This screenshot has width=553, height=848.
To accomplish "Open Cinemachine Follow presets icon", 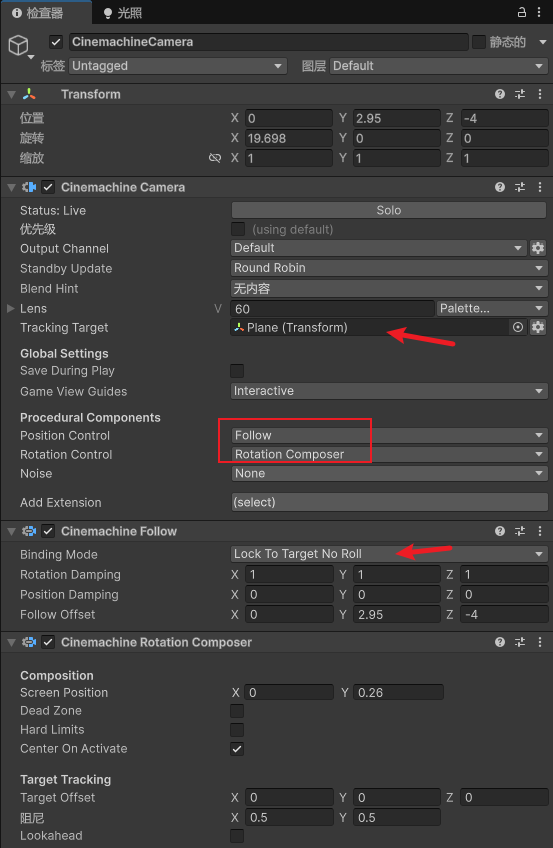I will [x=520, y=531].
